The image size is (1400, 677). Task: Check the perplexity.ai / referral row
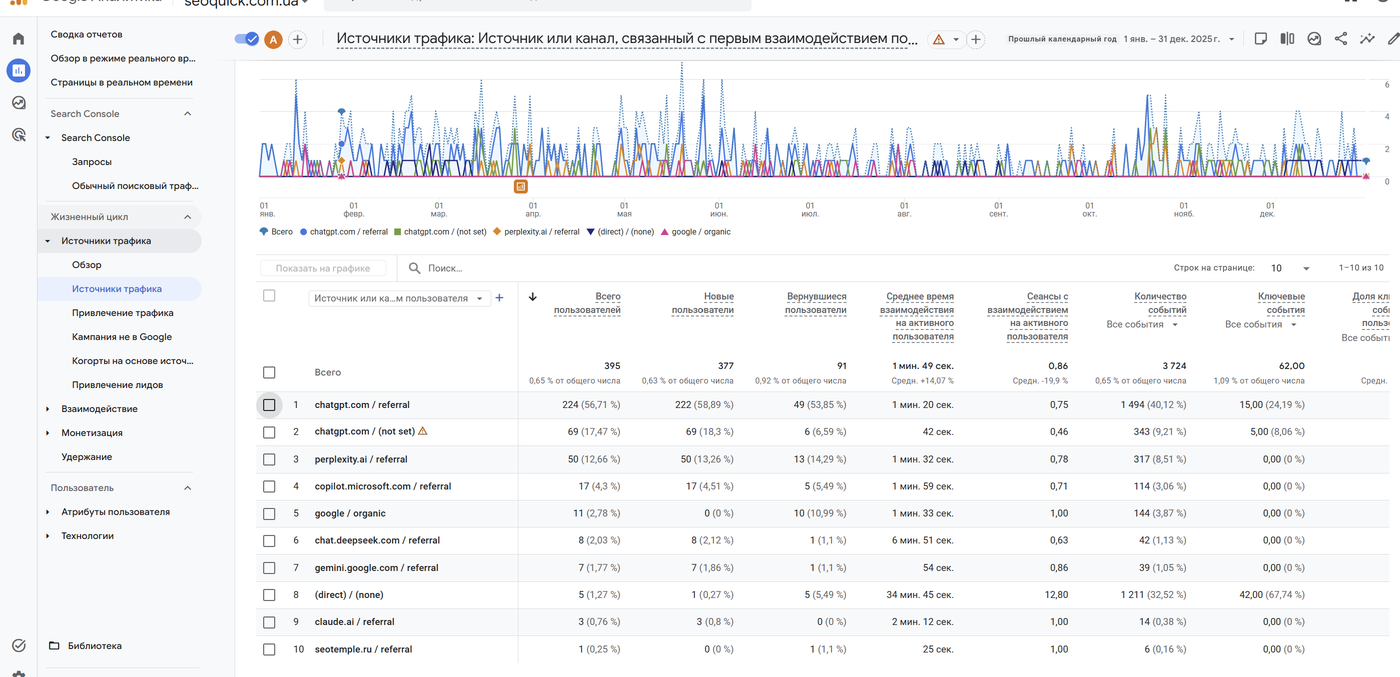pos(269,459)
